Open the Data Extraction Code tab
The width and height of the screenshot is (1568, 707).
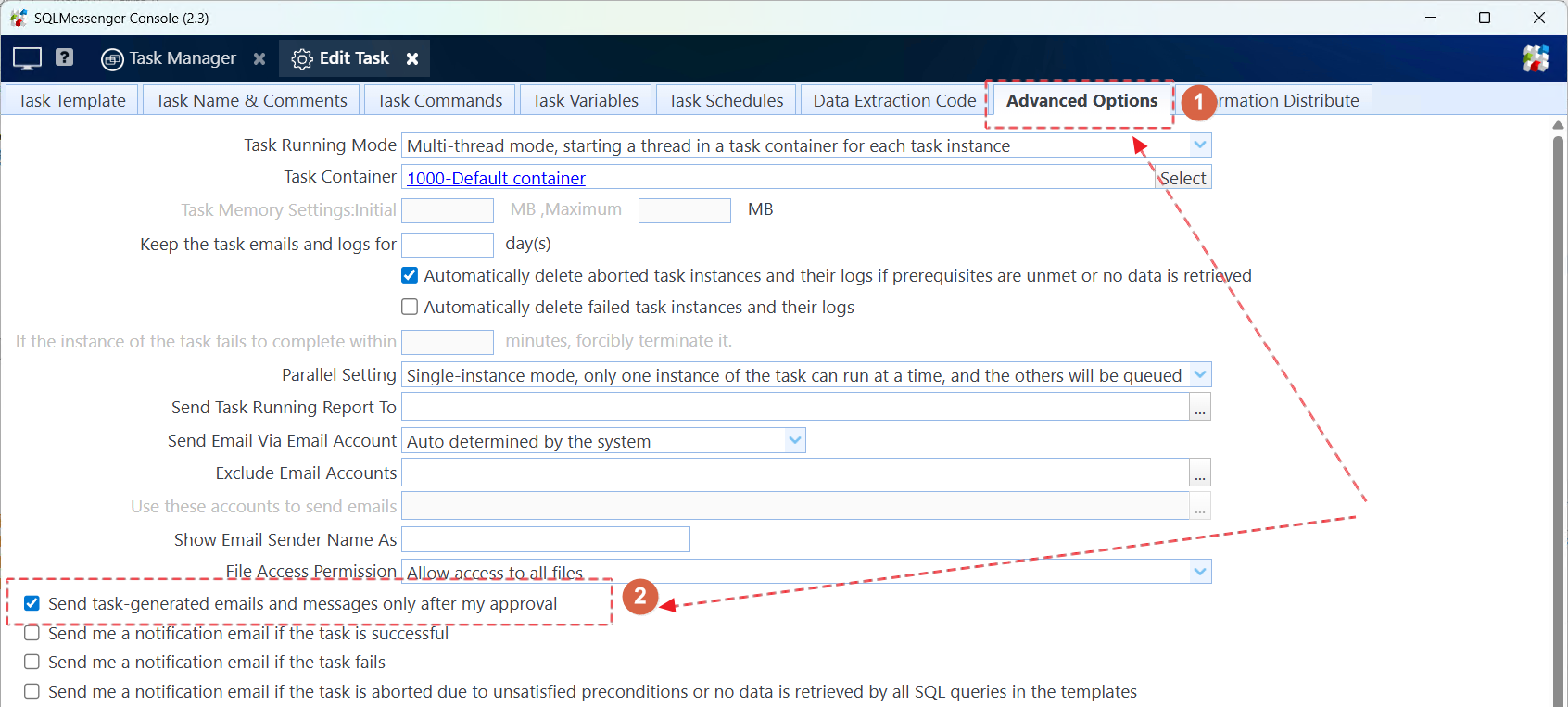click(894, 100)
